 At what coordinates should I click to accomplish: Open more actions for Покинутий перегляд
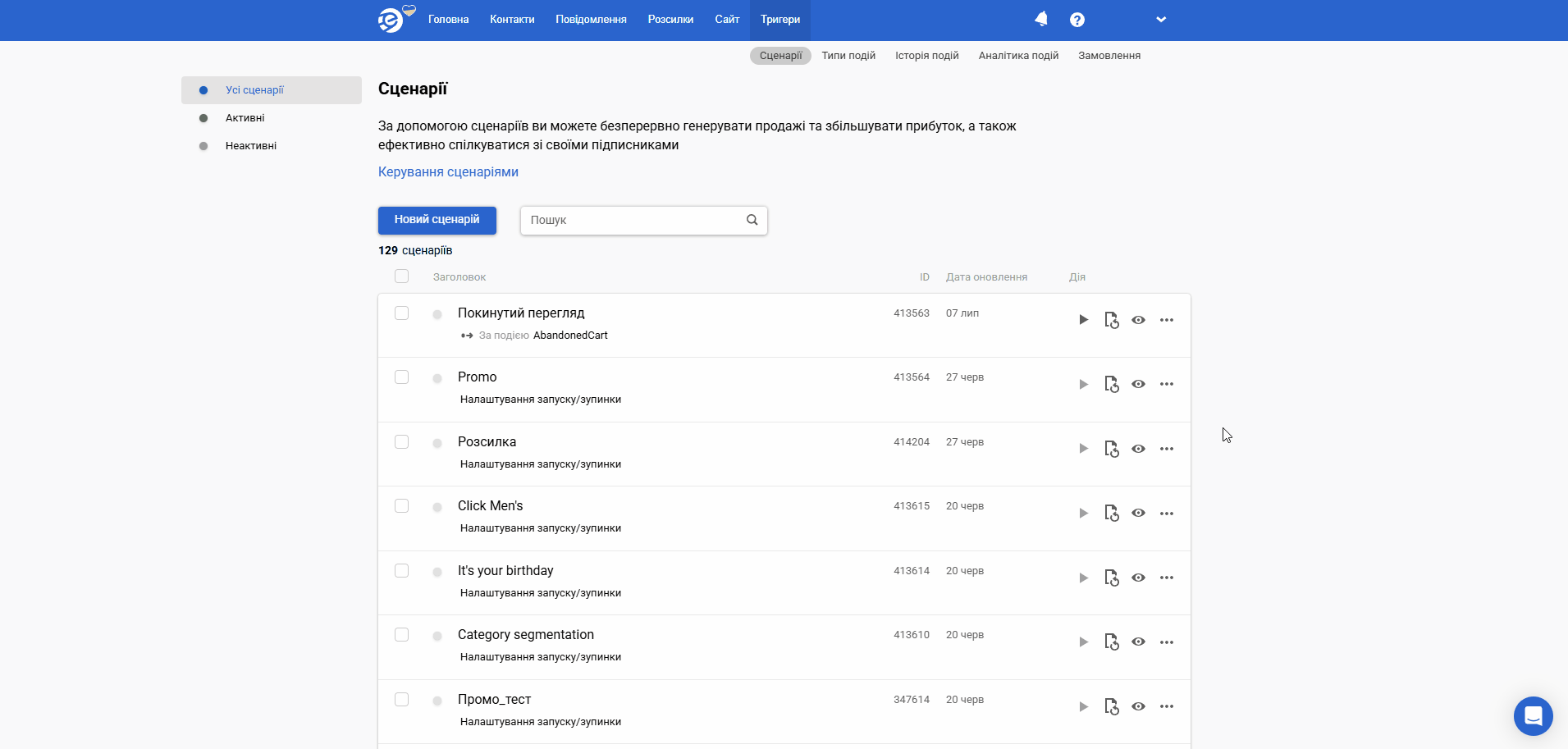(1167, 320)
